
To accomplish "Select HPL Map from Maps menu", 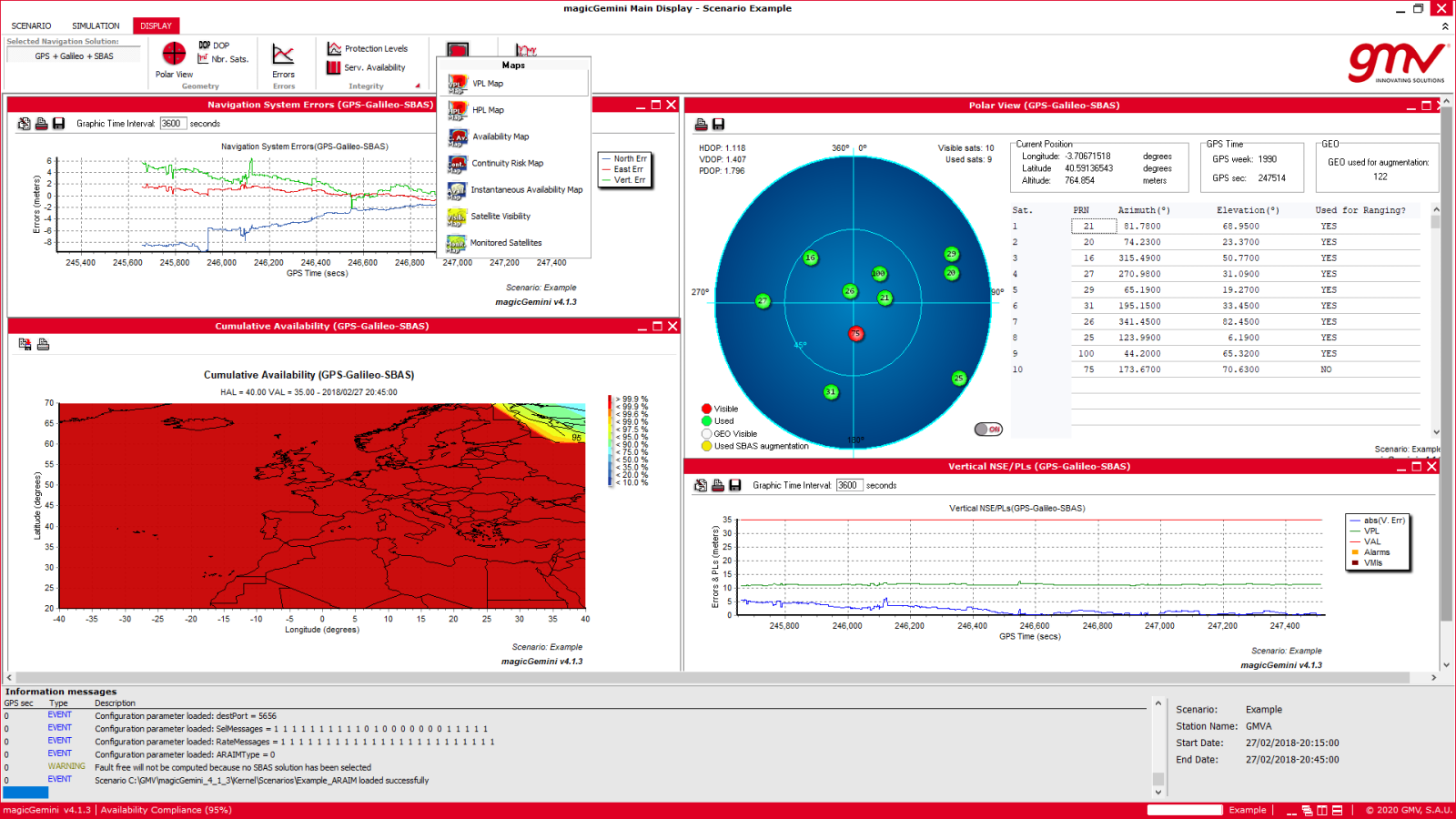I will [514, 110].
